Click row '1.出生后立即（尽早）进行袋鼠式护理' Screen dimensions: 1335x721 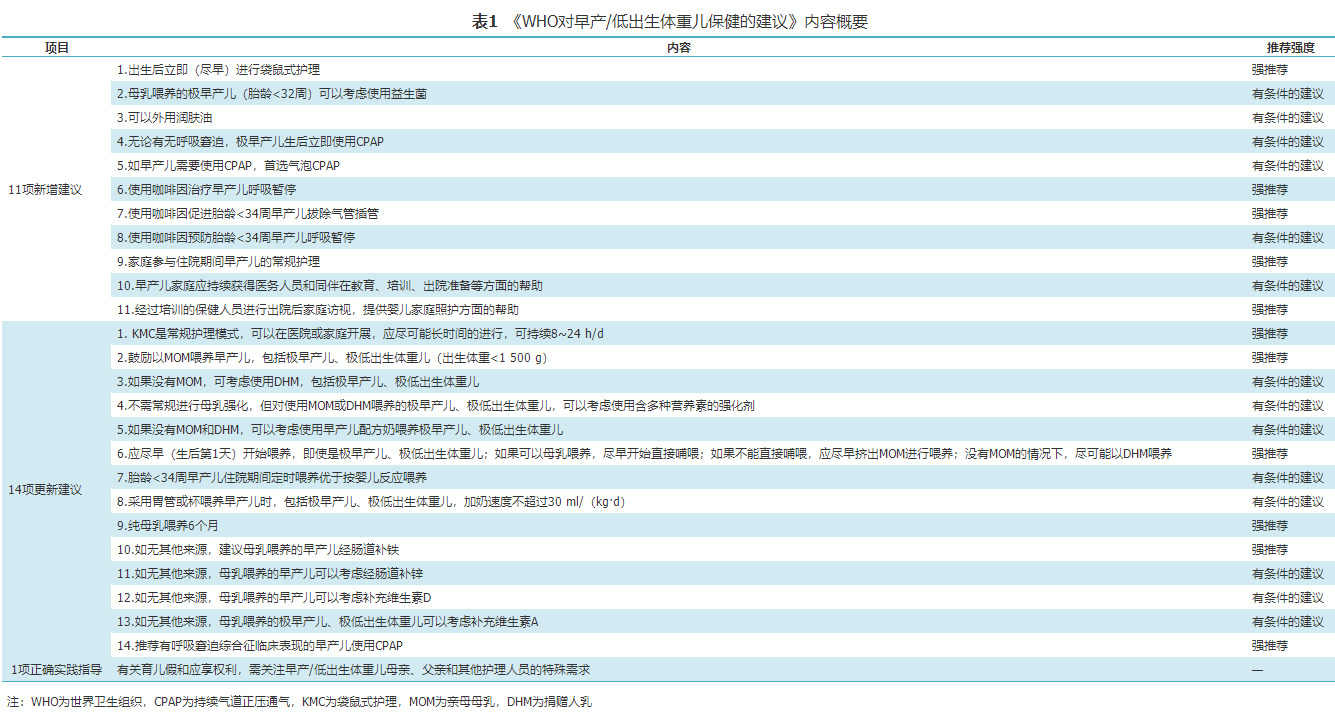[219, 70]
